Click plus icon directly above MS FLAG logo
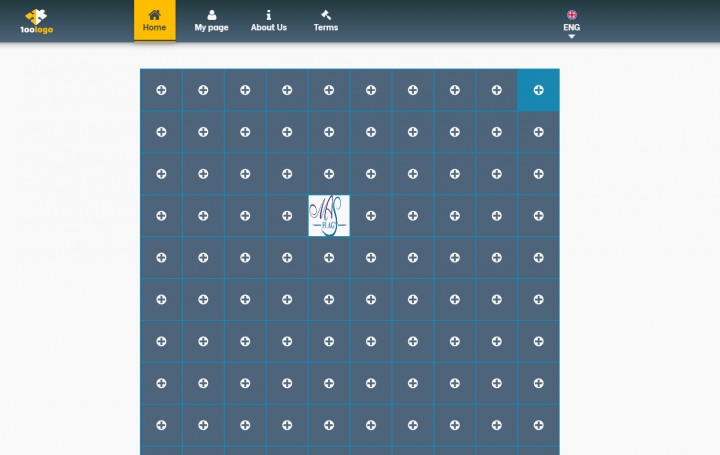The height and width of the screenshot is (455, 720). [329, 174]
